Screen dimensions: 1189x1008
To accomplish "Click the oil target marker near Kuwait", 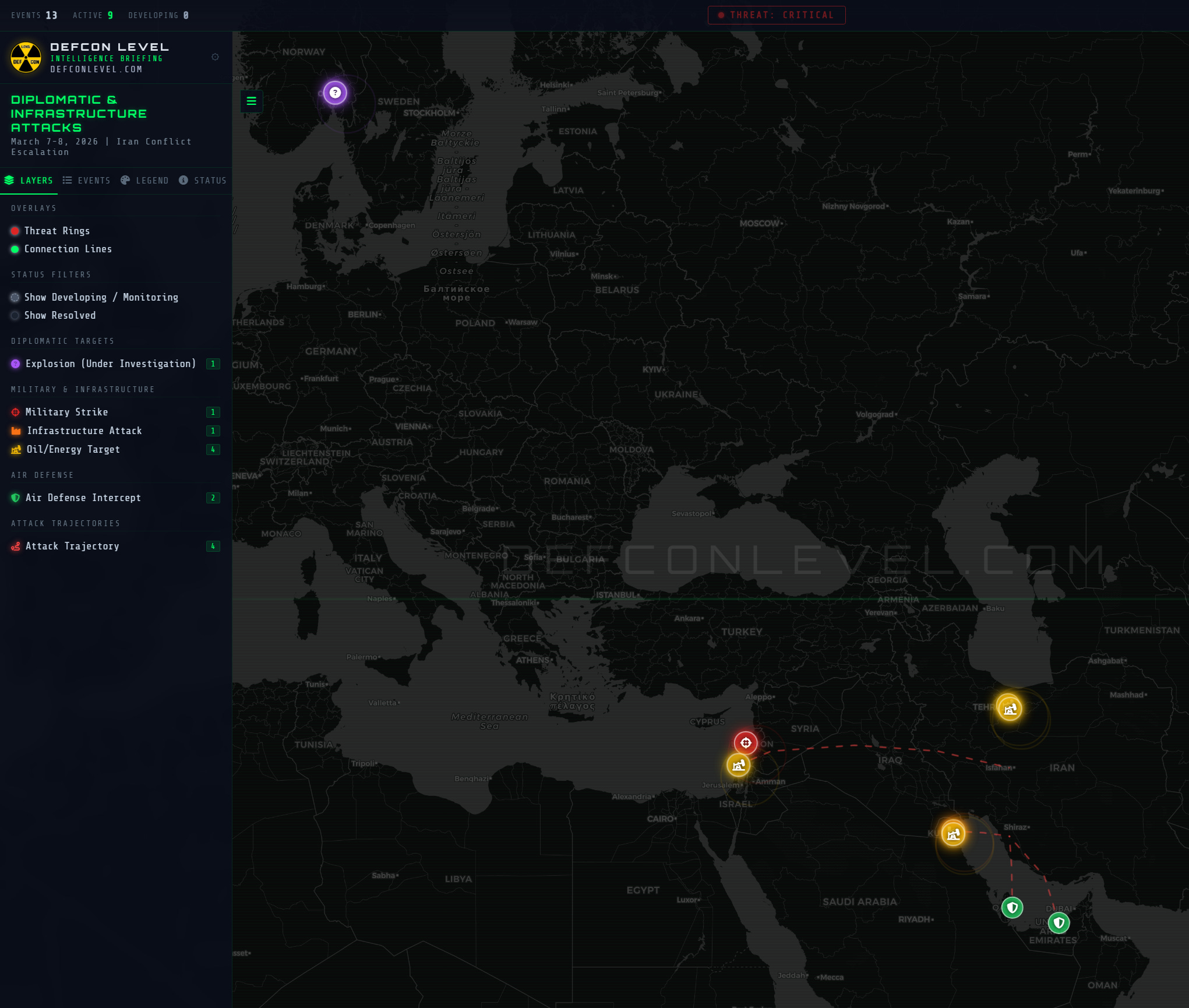I will (x=953, y=834).
